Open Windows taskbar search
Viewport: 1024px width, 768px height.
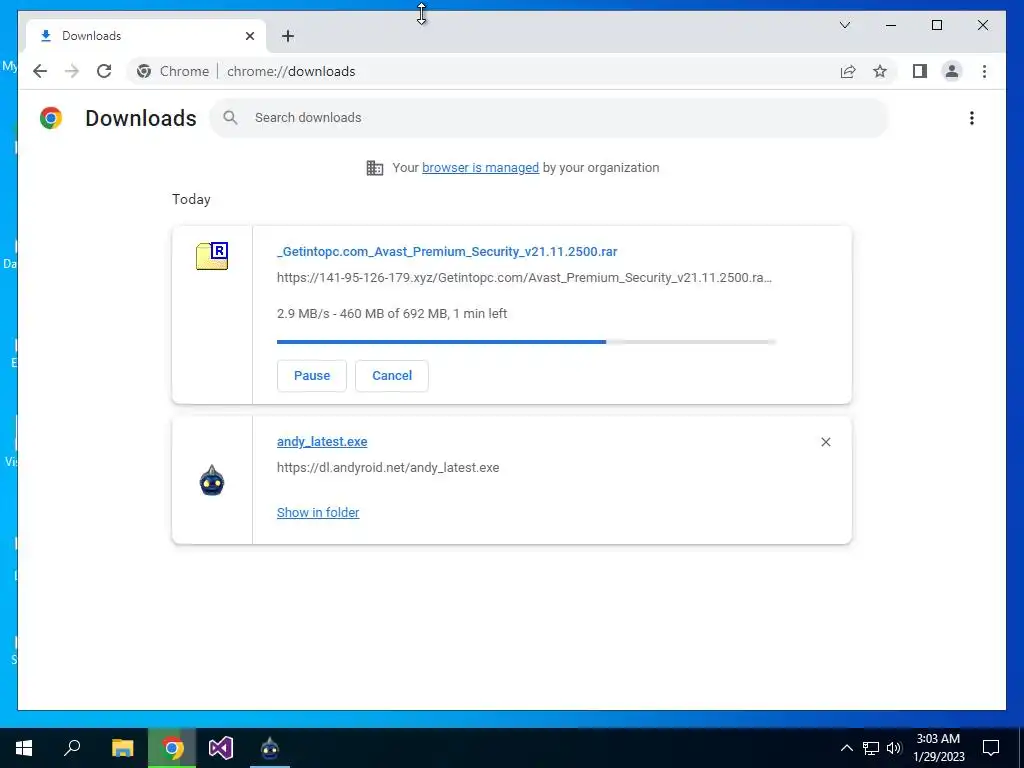[72, 748]
